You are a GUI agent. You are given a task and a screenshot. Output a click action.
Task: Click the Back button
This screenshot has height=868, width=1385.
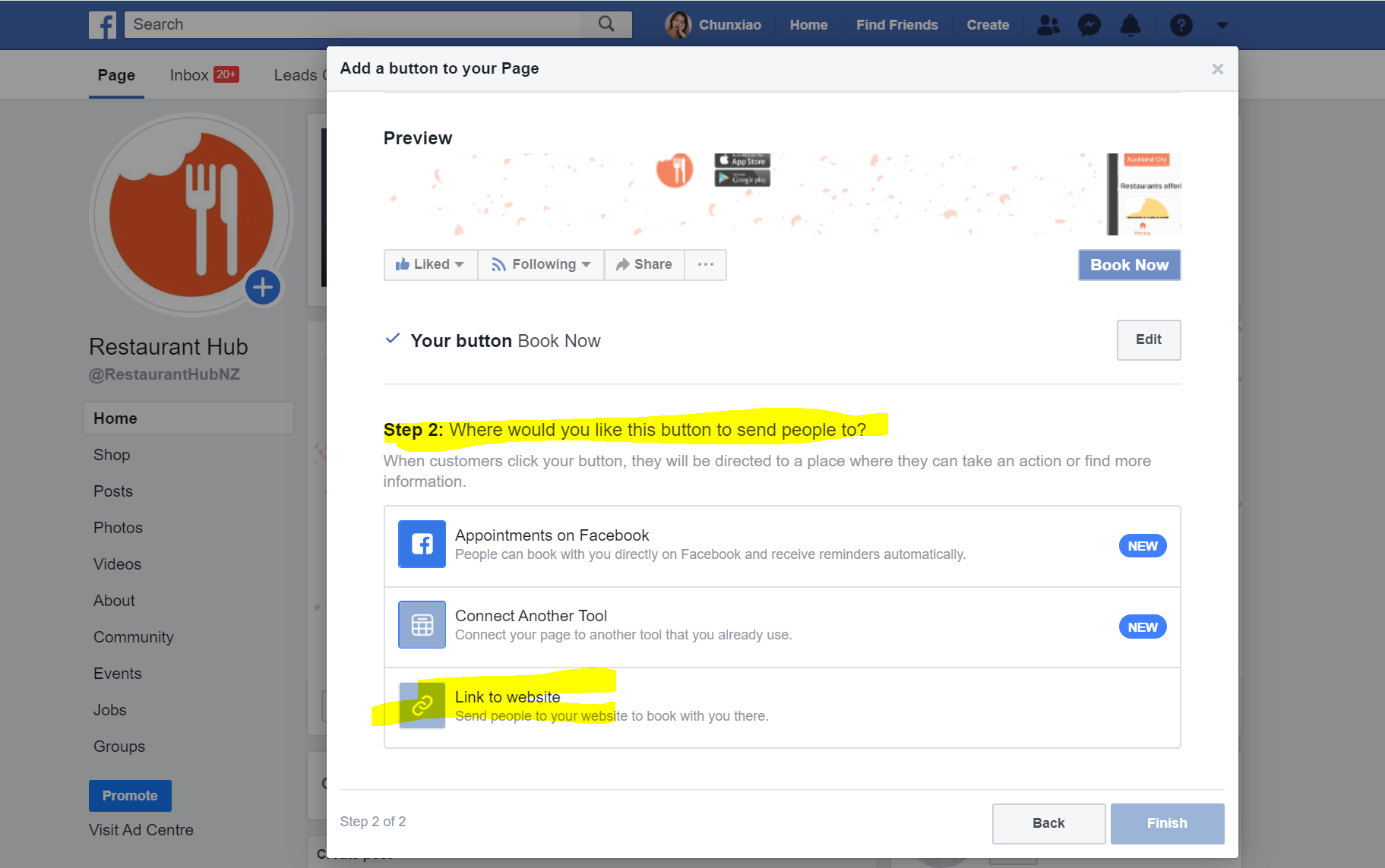pyautogui.click(x=1048, y=823)
